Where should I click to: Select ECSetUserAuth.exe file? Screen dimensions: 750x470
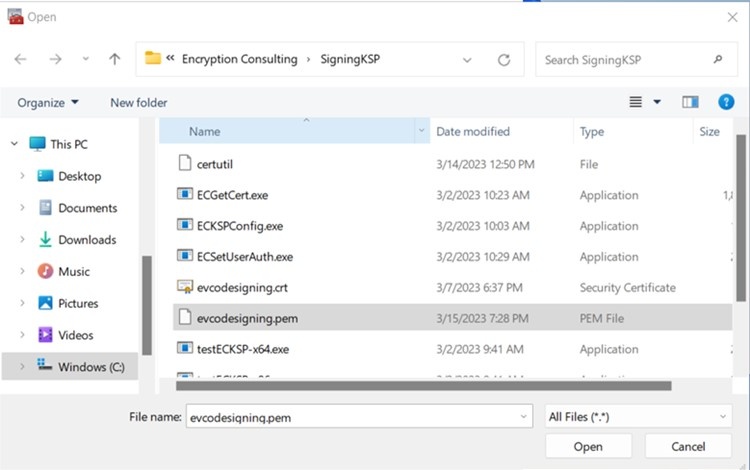245,257
